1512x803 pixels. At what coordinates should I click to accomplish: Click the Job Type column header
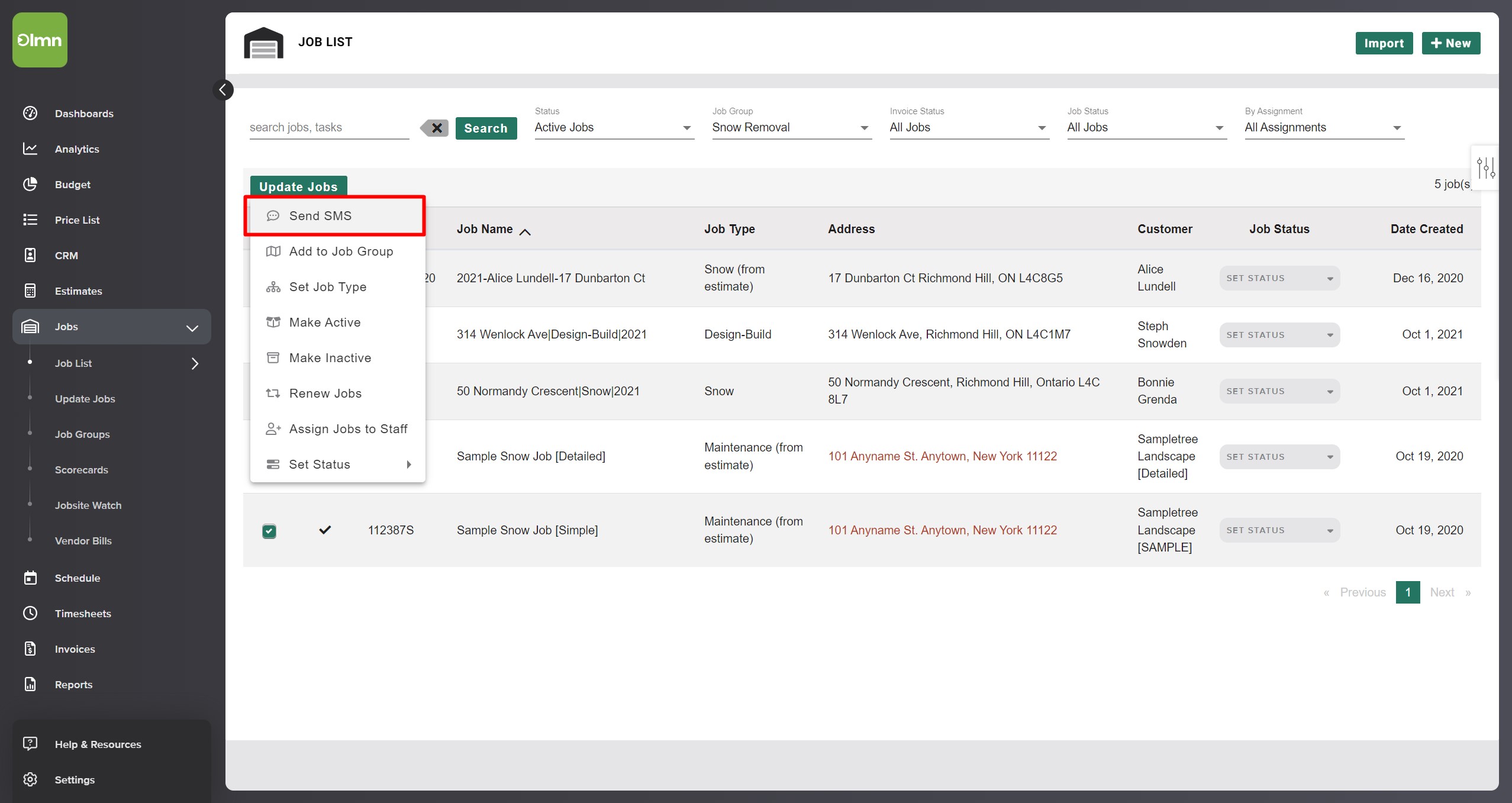(x=729, y=229)
